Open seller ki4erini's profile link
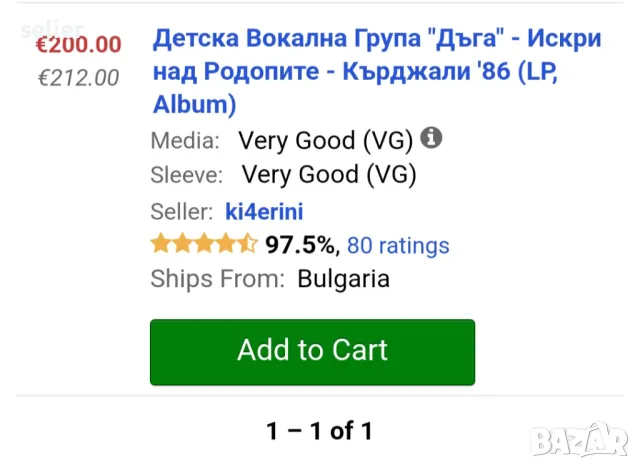 (x=264, y=211)
